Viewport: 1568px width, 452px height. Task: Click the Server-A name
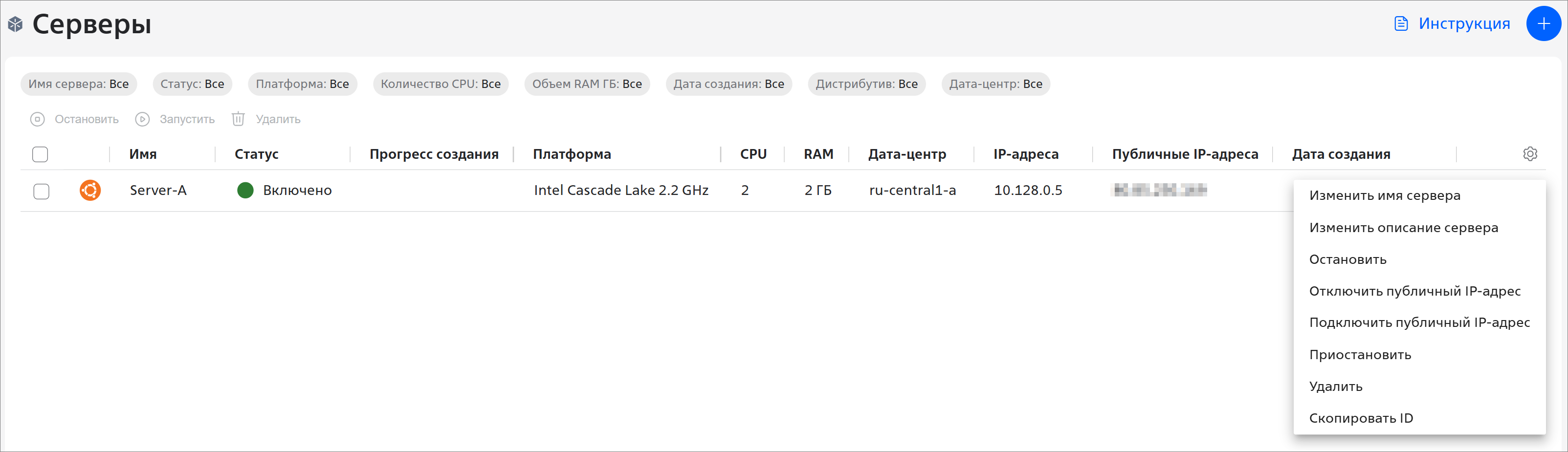(x=157, y=191)
